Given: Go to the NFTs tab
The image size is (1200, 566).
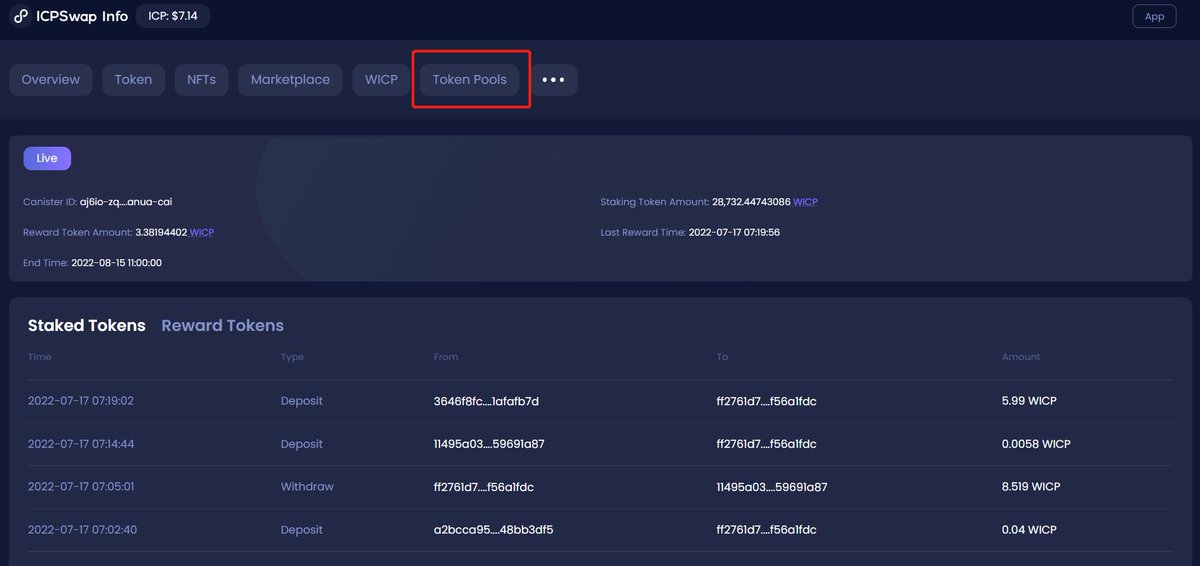Looking at the screenshot, I should tap(201, 80).
